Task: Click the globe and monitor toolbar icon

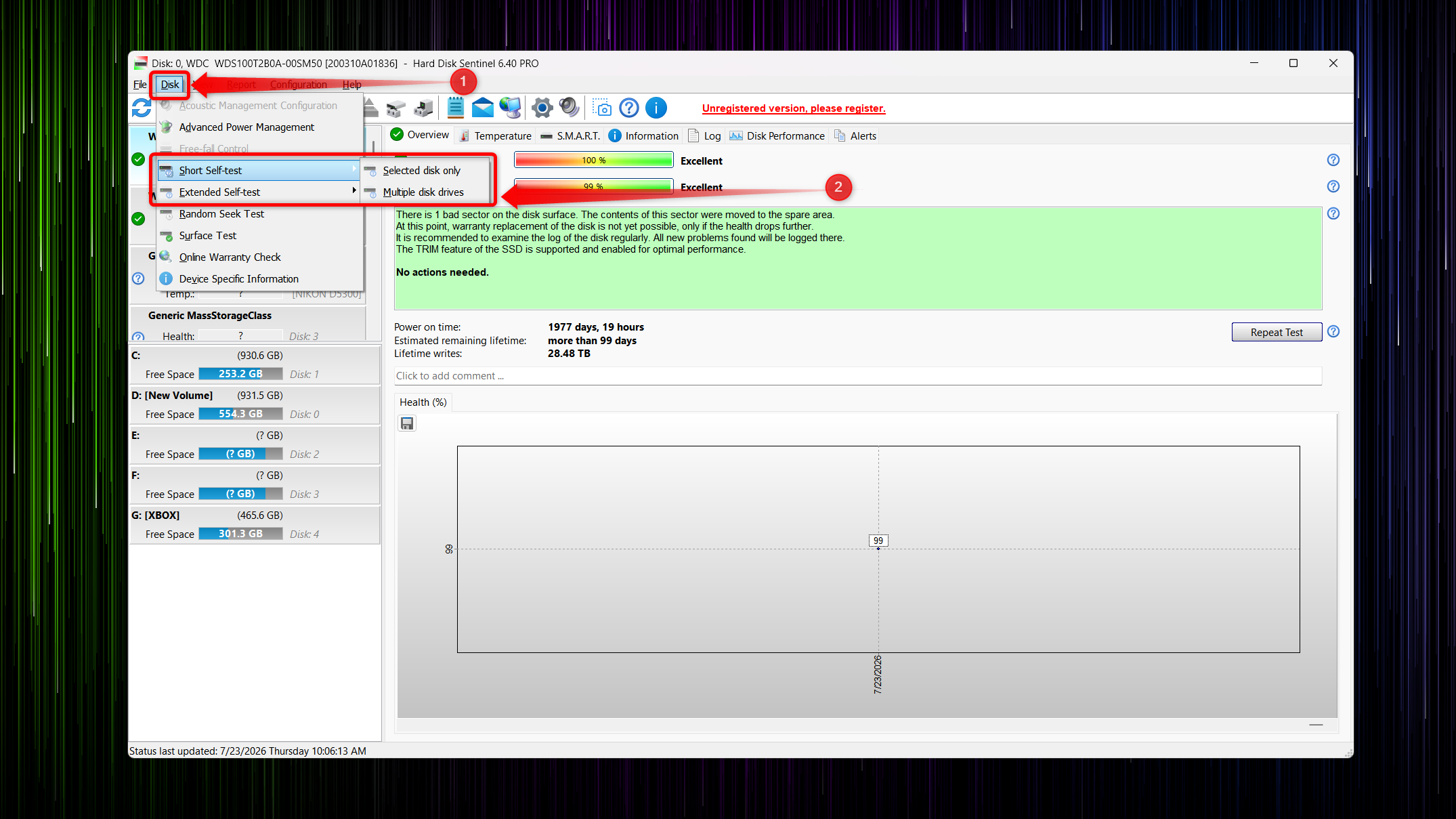Action: [511, 108]
